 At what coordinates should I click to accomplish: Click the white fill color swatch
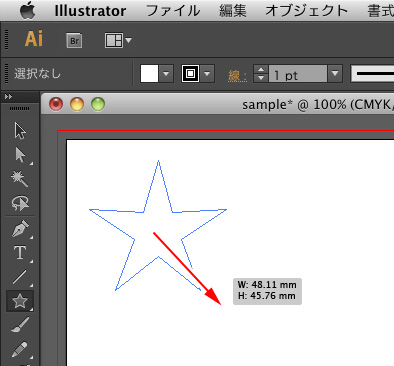pyautogui.click(x=149, y=74)
